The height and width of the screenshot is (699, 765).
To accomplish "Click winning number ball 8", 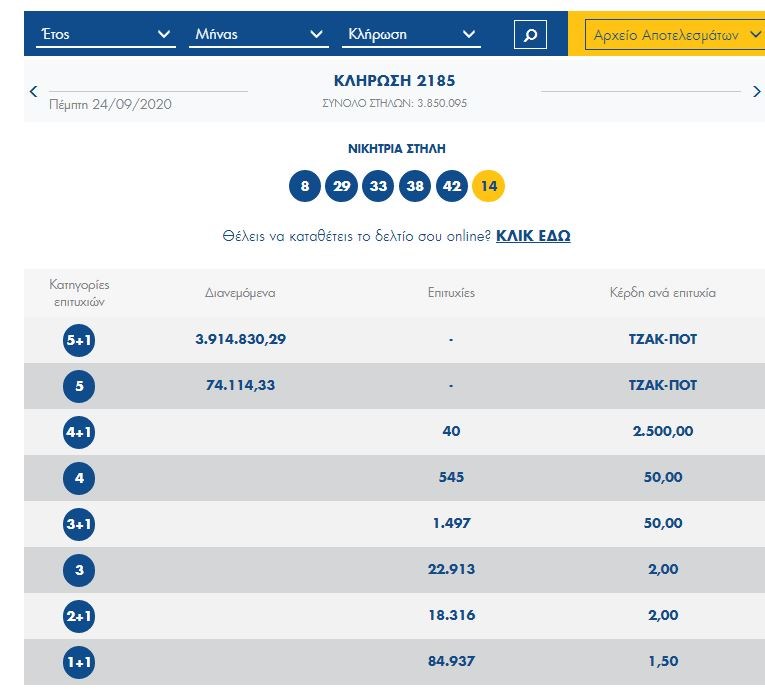I will [x=305, y=186].
